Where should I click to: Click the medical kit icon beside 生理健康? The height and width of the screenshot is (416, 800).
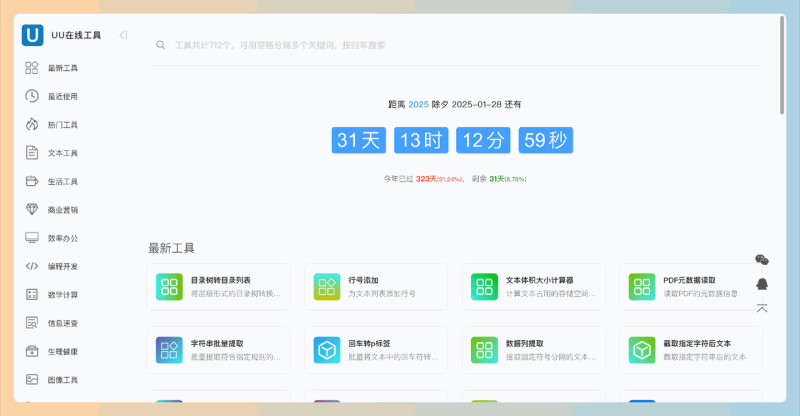[32, 351]
